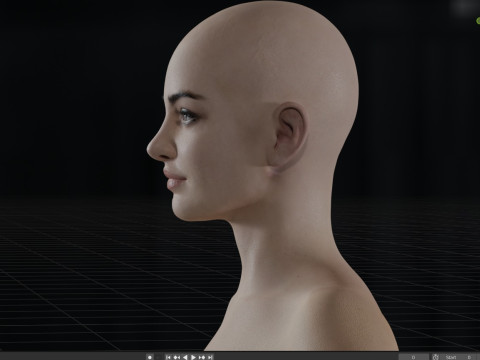
Task: Jump to next keyframe
Action: [202, 357]
